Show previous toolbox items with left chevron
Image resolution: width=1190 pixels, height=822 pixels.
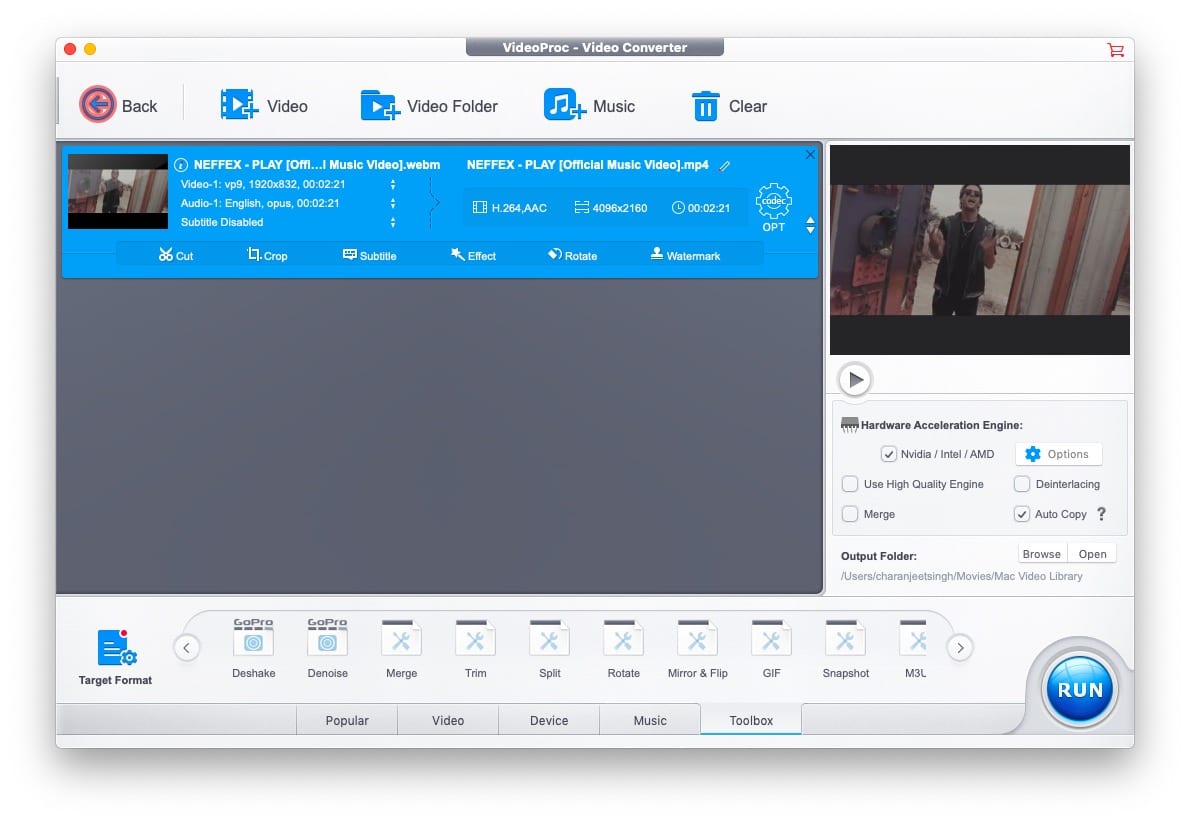point(187,647)
